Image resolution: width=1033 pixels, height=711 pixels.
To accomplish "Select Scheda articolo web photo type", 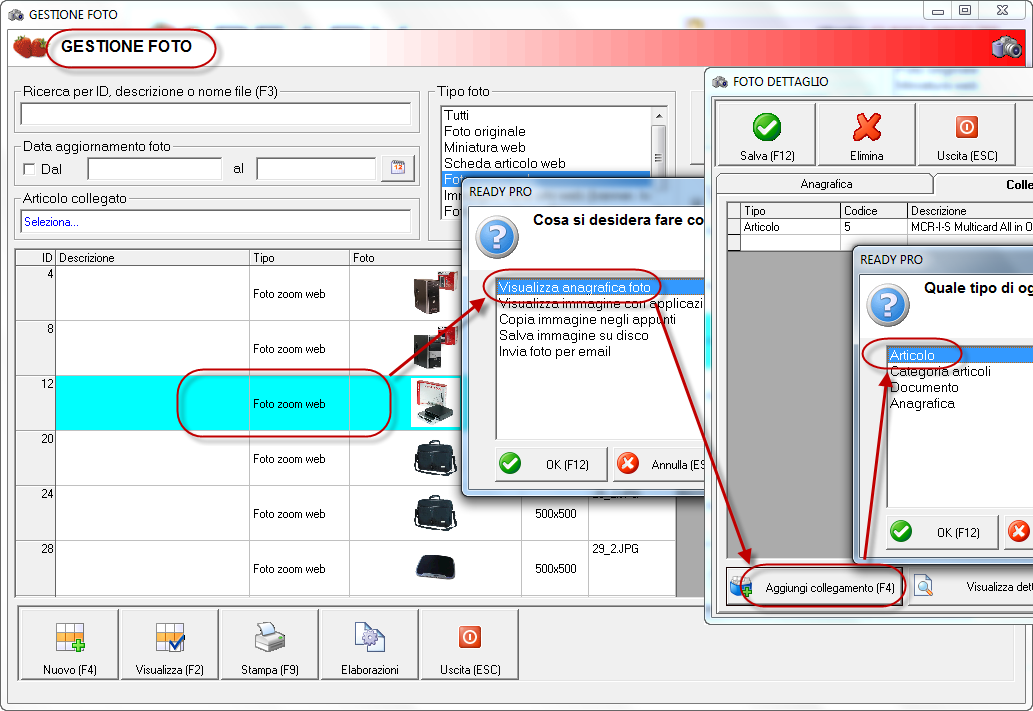I will (x=545, y=163).
